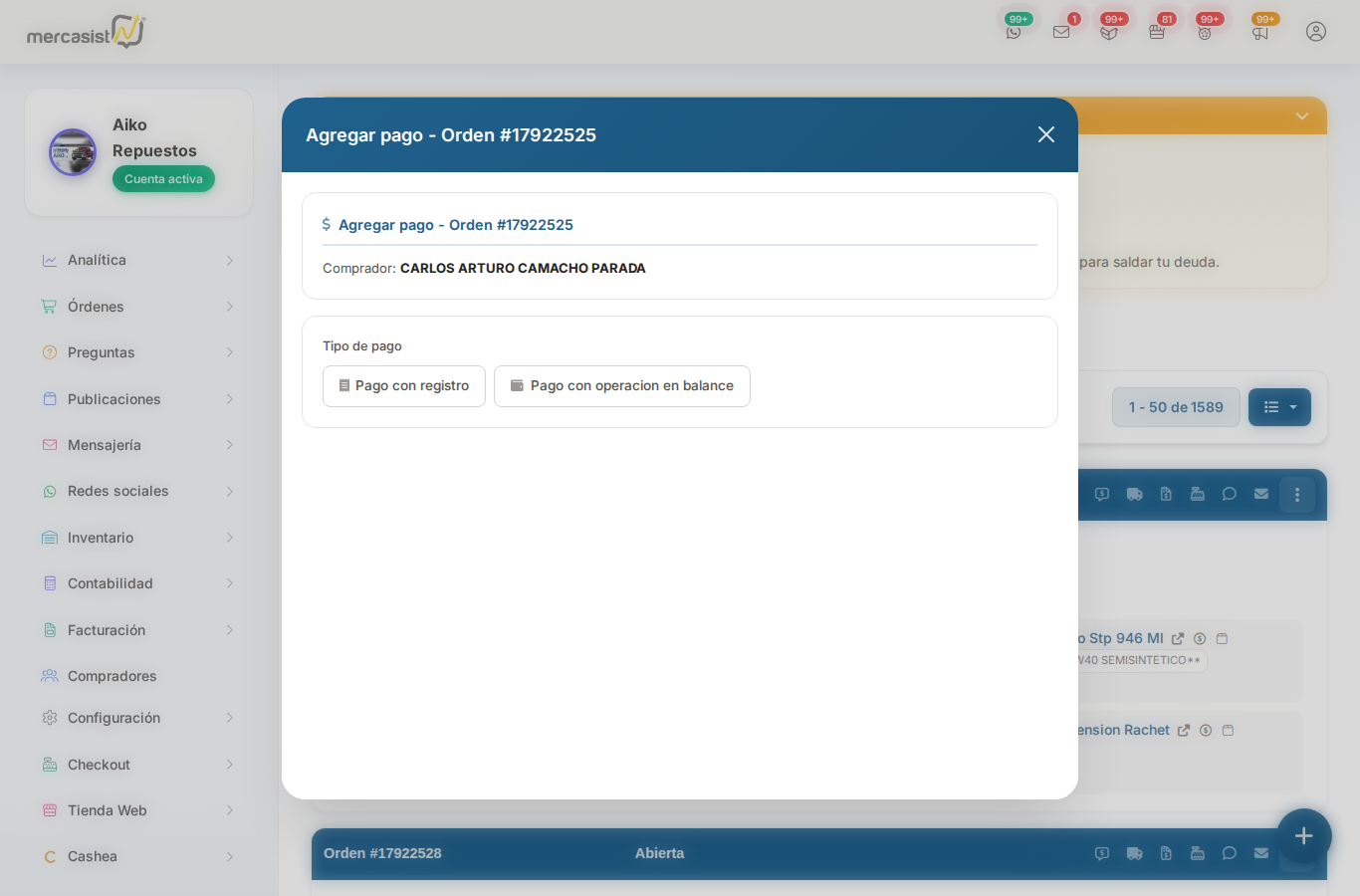Click the storefront notifications icon in header
The image size is (1360, 896).
(x=1157, y=32)
